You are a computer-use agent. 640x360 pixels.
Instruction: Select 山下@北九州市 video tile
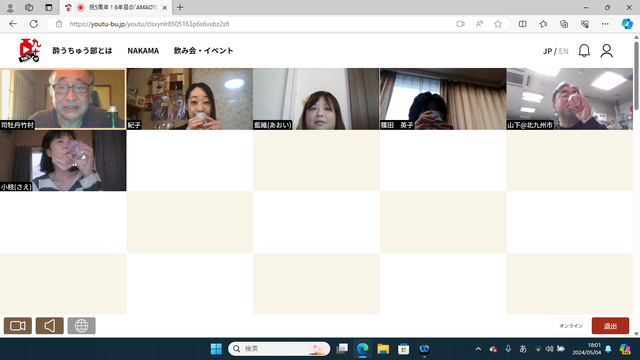(569, 99)
